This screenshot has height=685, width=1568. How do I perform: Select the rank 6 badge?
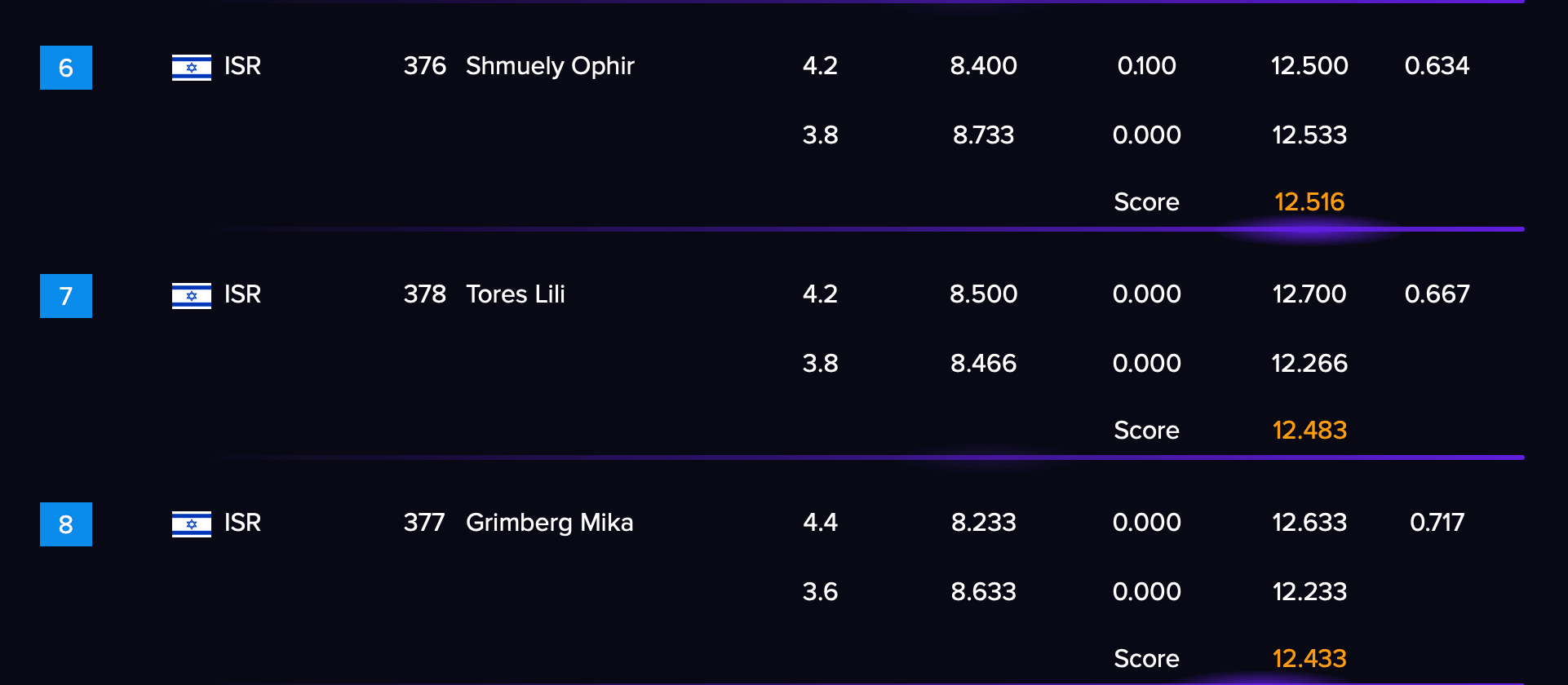tap(66, 68)
